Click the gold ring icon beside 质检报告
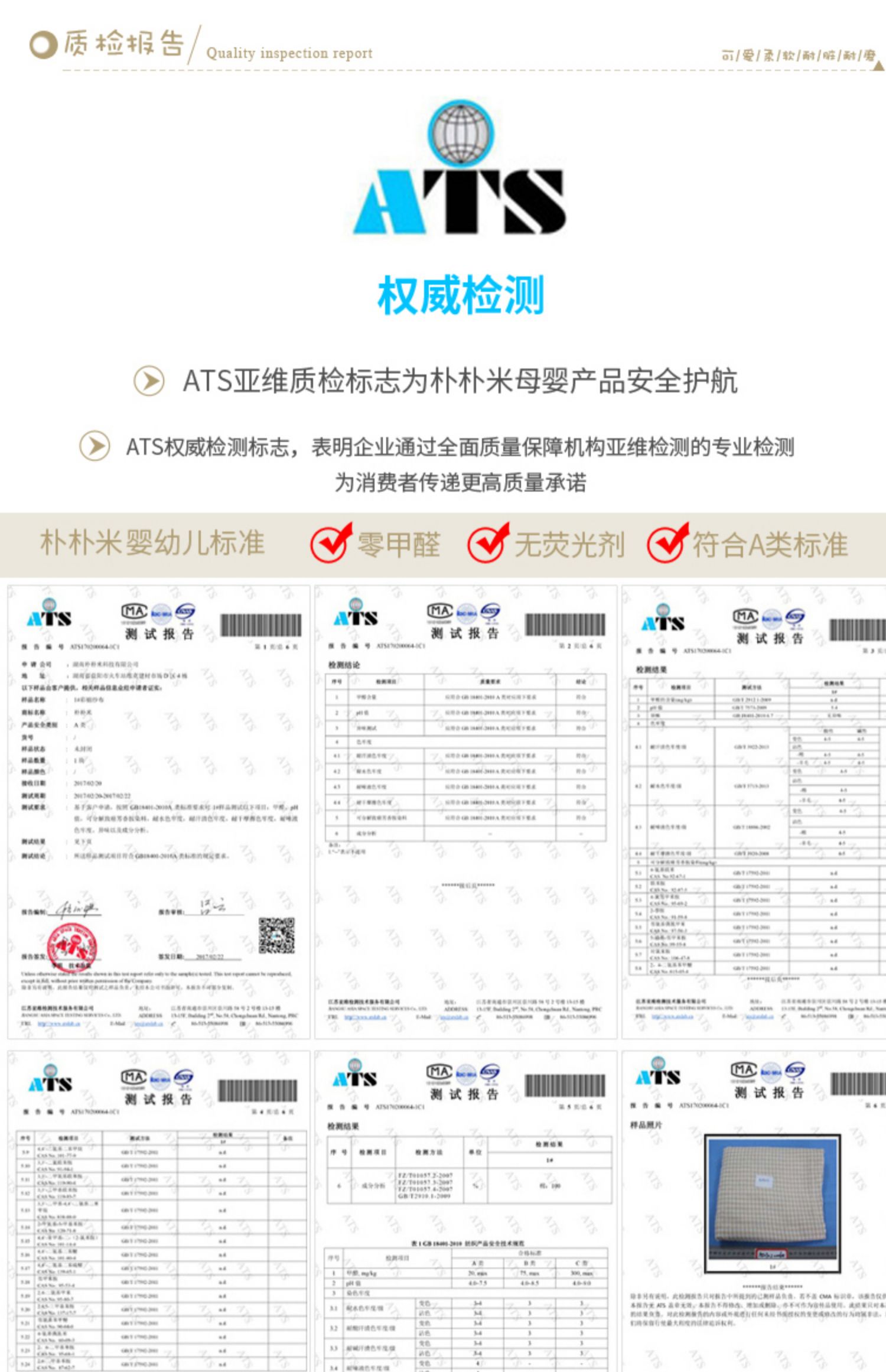Viewport: 886px width, 1372px height. [43, 45]
